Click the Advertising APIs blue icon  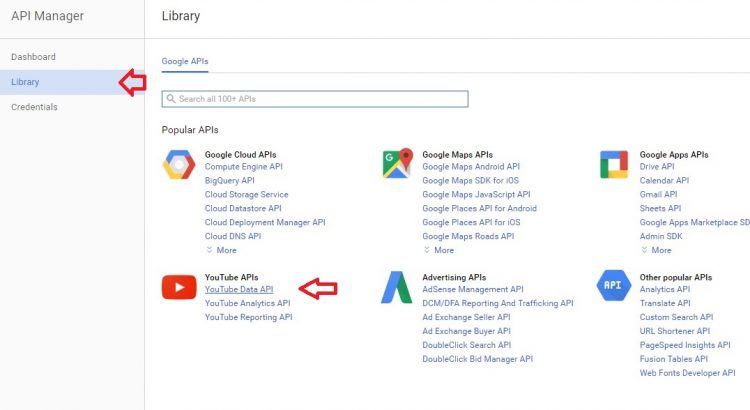point(396,288)
